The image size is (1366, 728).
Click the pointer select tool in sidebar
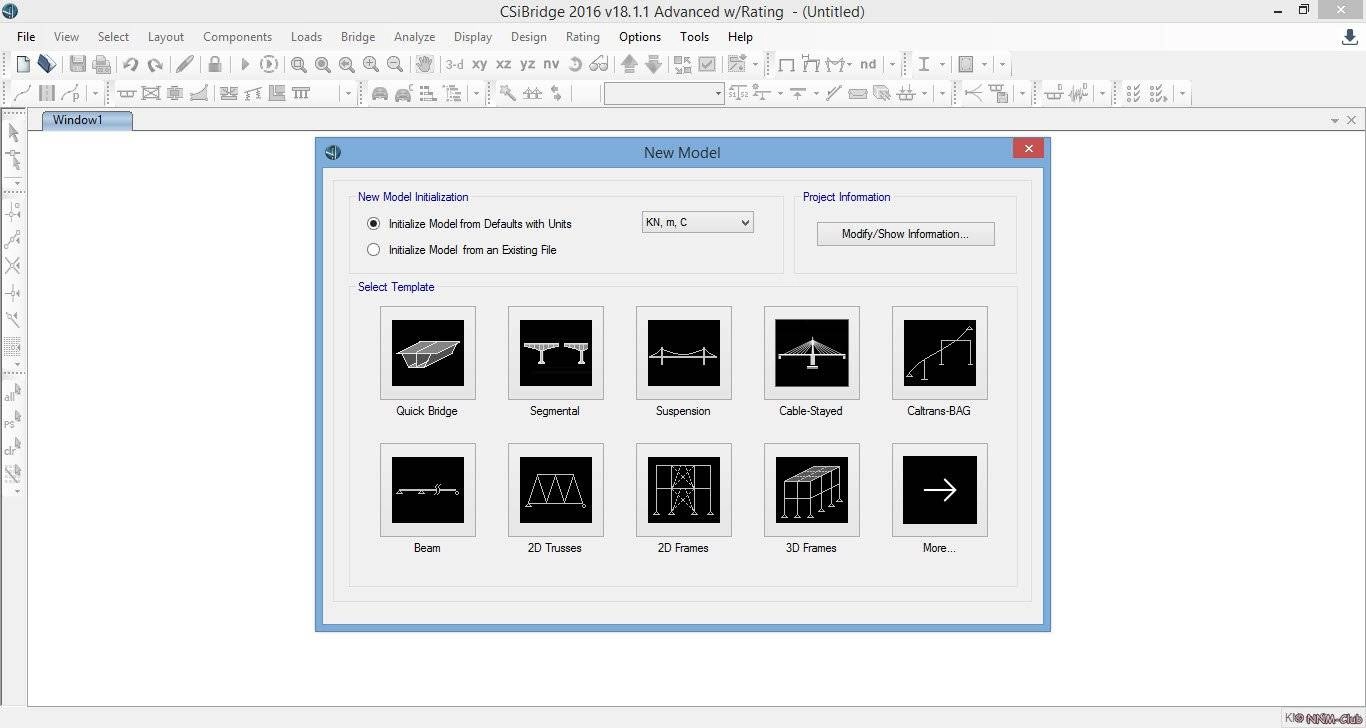tap(13, 132)
